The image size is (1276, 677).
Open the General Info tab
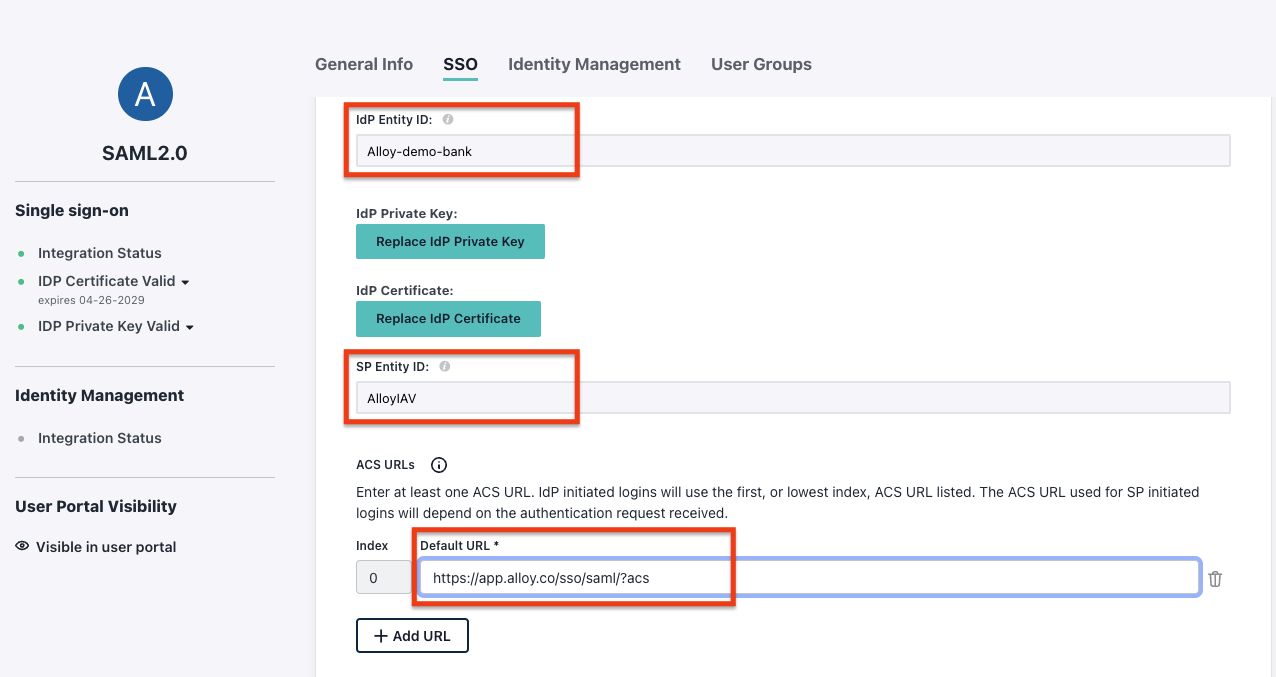pos(364,64)
